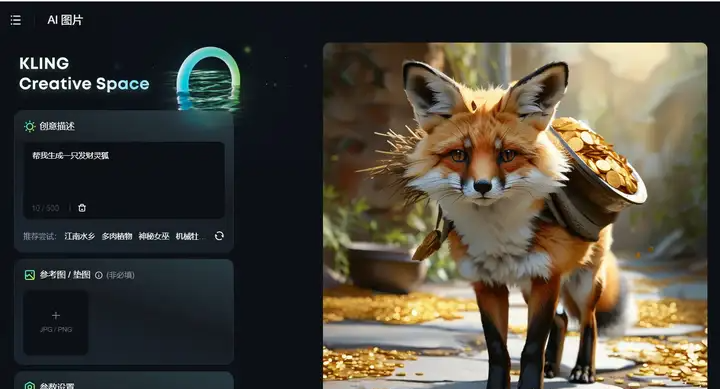Viewport: 720px width, 389px height.
Task: Click the trash icon to clear prompt
Action: 82,208
